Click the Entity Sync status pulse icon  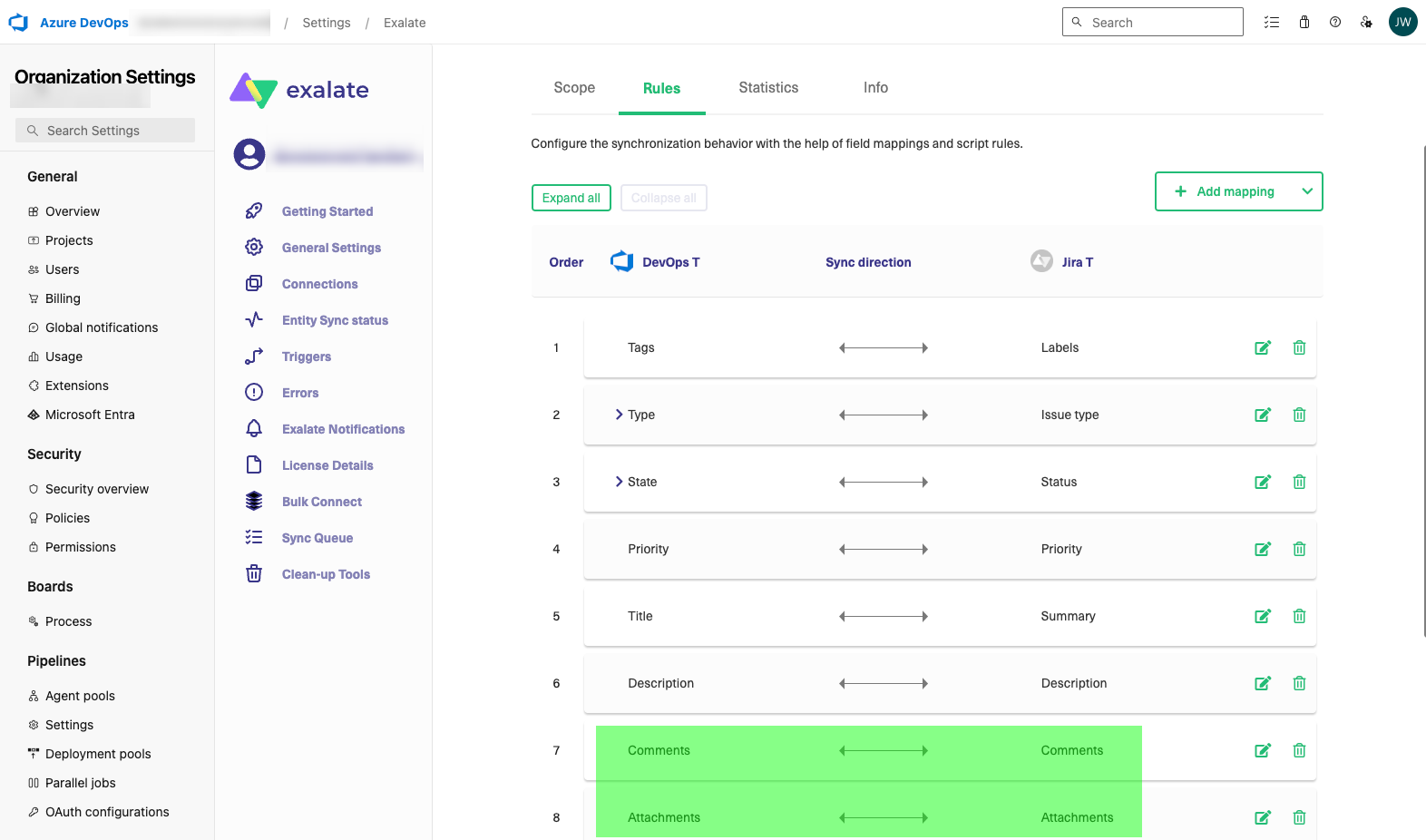[254, 319]
